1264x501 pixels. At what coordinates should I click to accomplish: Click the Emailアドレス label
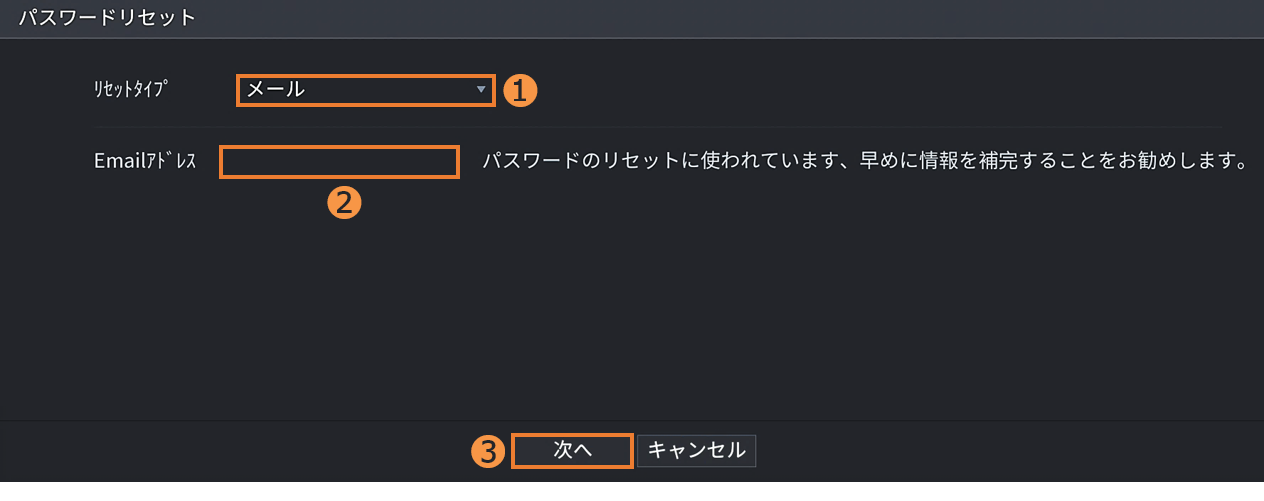pyautogui.click(x=145, y=161)
